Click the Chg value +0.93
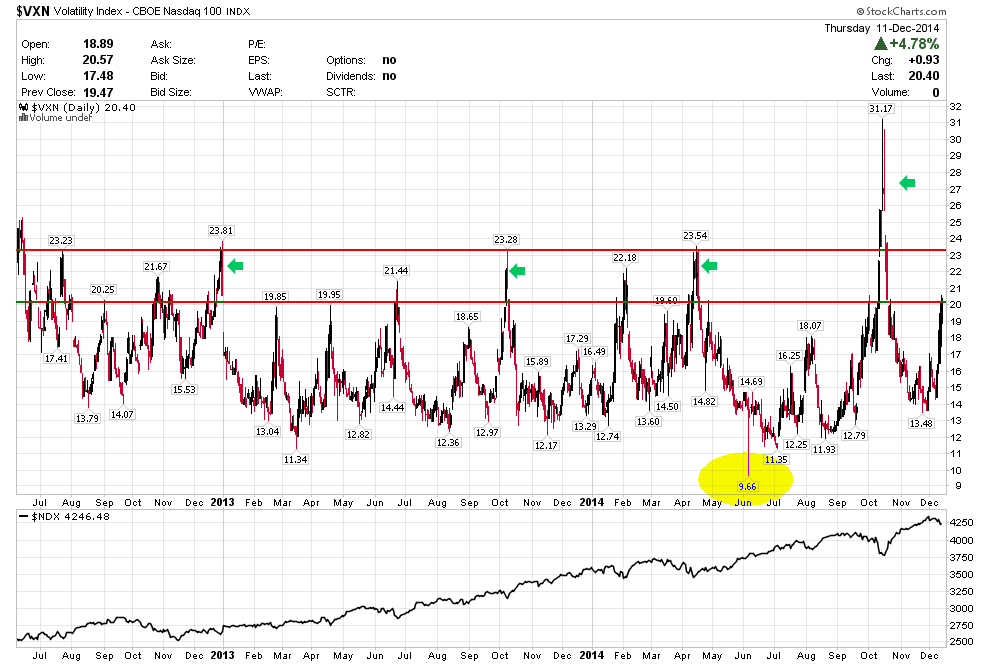 924,60
